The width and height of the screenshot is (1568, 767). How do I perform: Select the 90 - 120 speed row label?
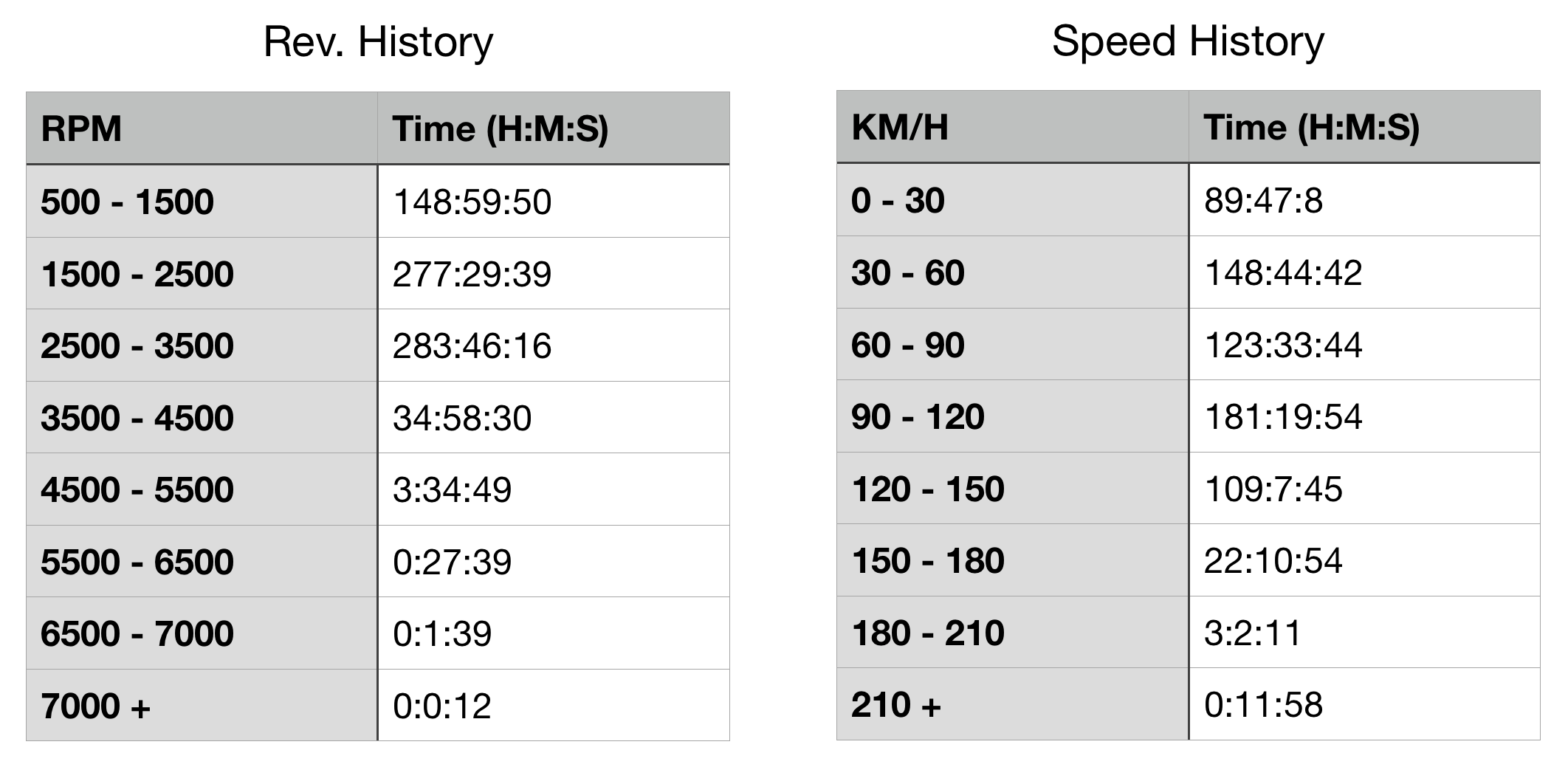918,416
